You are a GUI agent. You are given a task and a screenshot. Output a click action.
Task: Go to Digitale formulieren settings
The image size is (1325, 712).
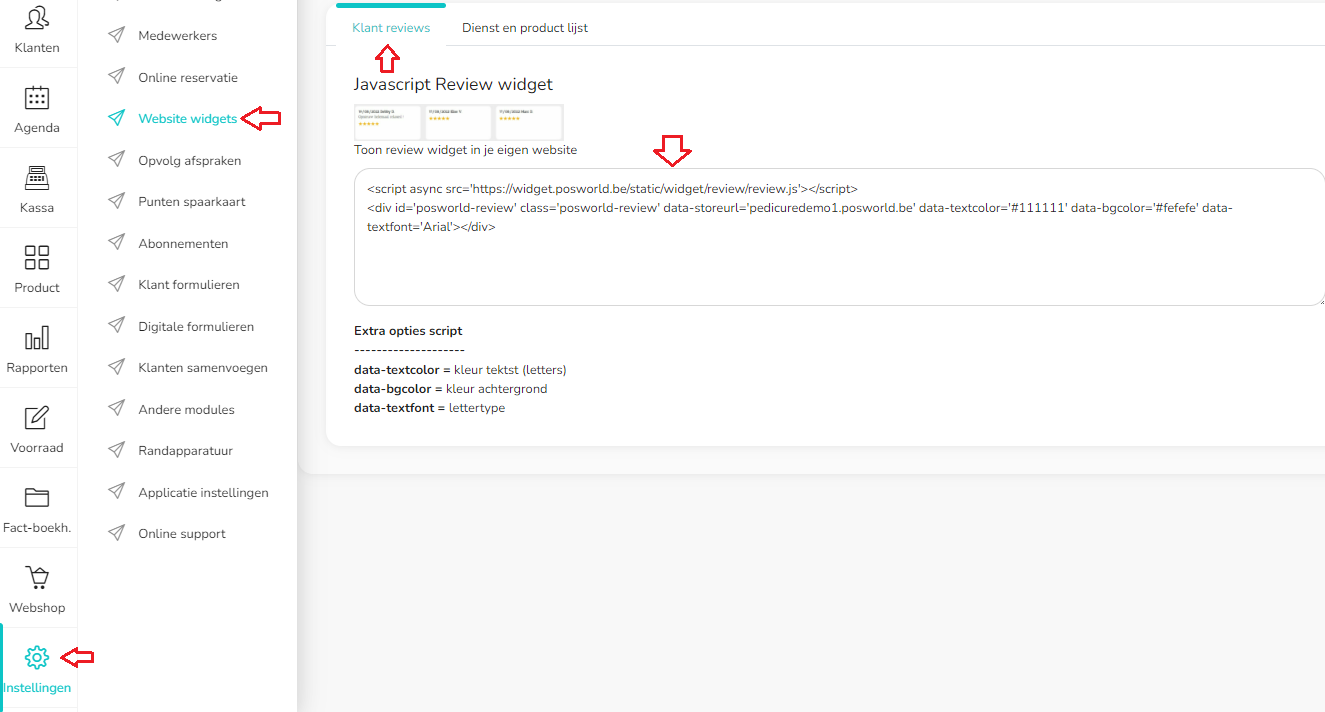click(196, 326)
